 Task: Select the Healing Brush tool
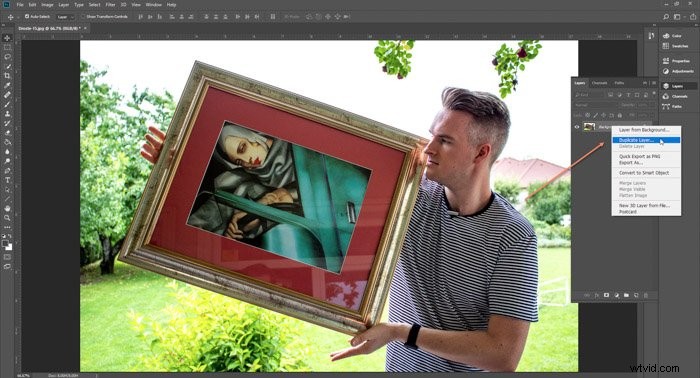7,95
